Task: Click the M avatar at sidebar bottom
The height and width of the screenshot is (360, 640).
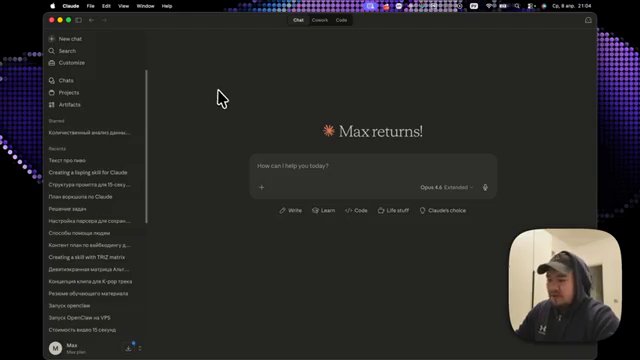Action: pos(56,348)
